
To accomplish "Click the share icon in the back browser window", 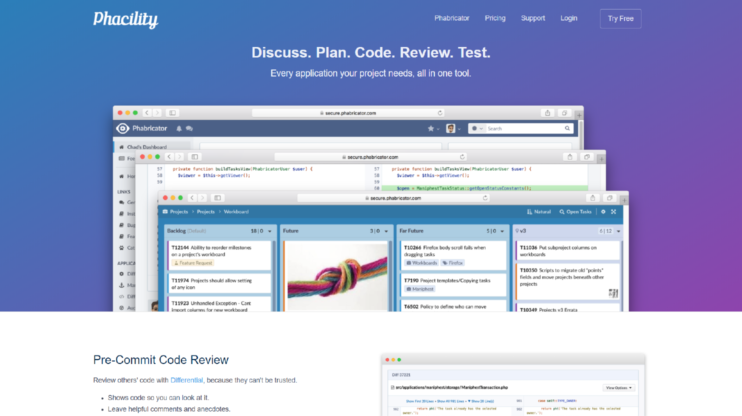I will (548, 113).
